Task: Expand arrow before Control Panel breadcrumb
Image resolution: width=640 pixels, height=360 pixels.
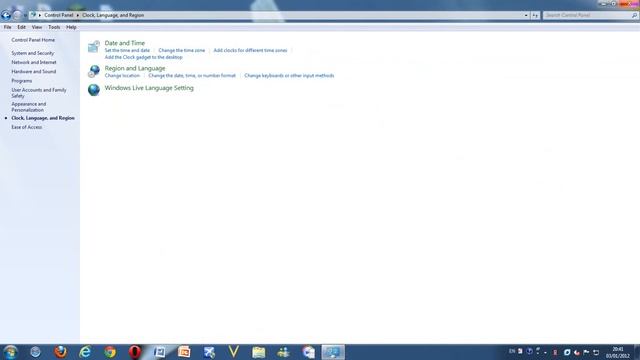Action: click(x=40, y=15)
